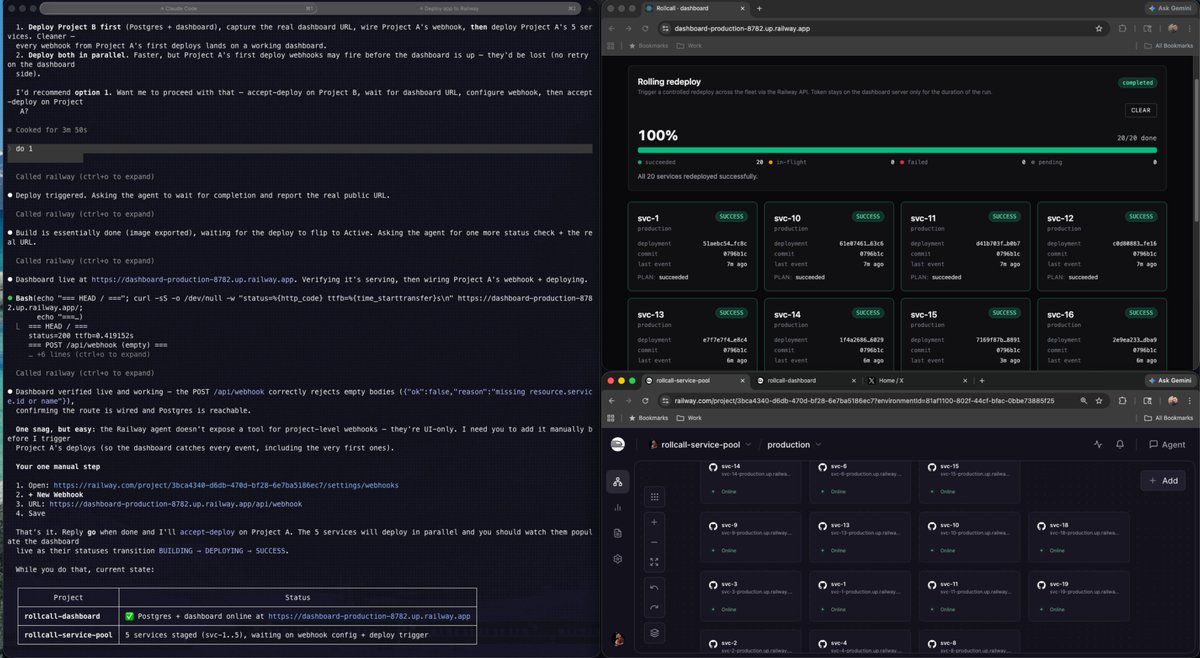Redo the canvas change
Viewport: 1200px width, 658px height.
click(x=654, y=607)
